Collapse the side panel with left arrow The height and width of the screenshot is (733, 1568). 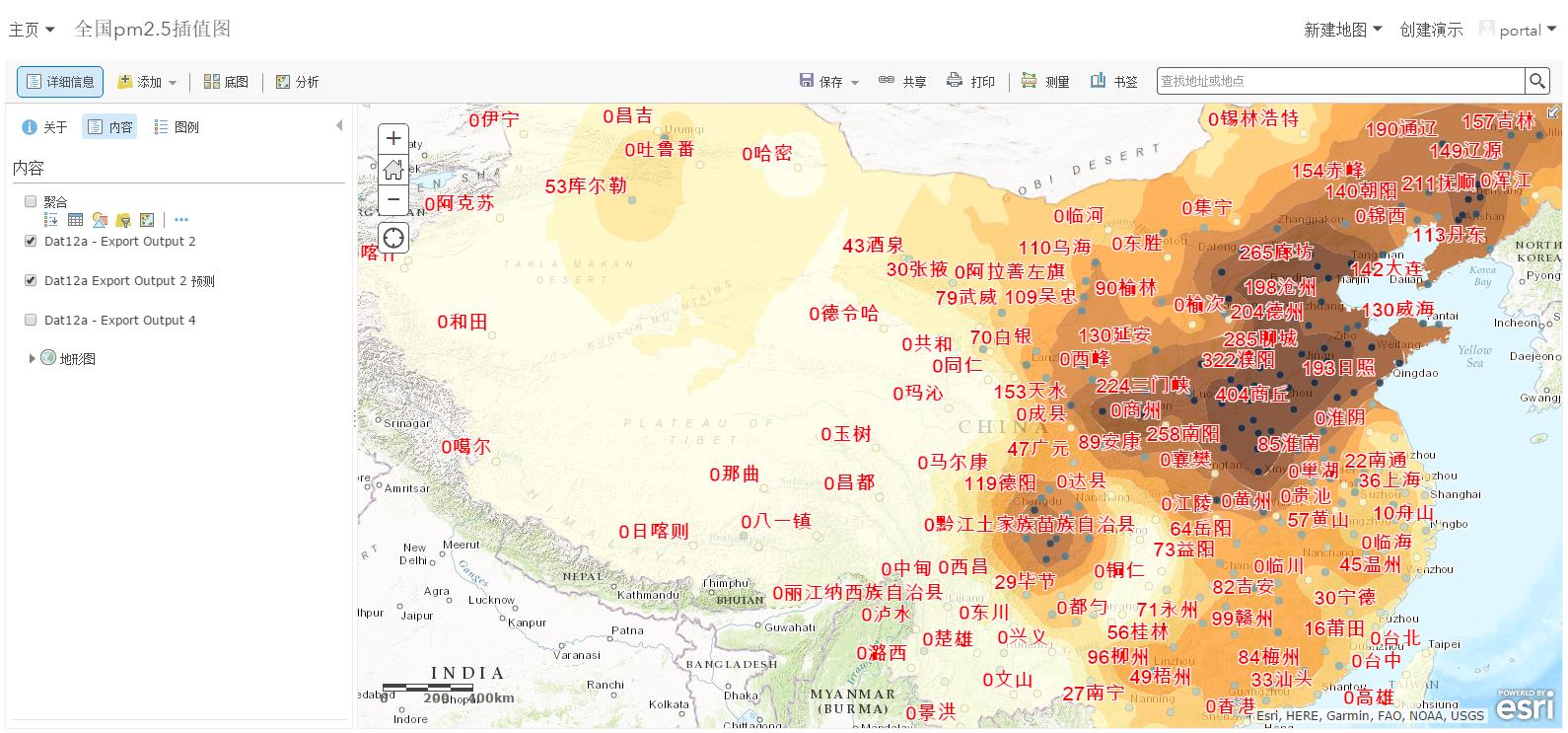(x=339, y=125)
